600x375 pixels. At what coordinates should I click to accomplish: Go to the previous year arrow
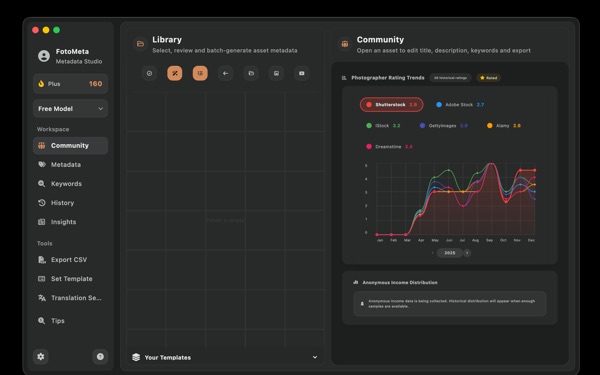coord(432,253)
